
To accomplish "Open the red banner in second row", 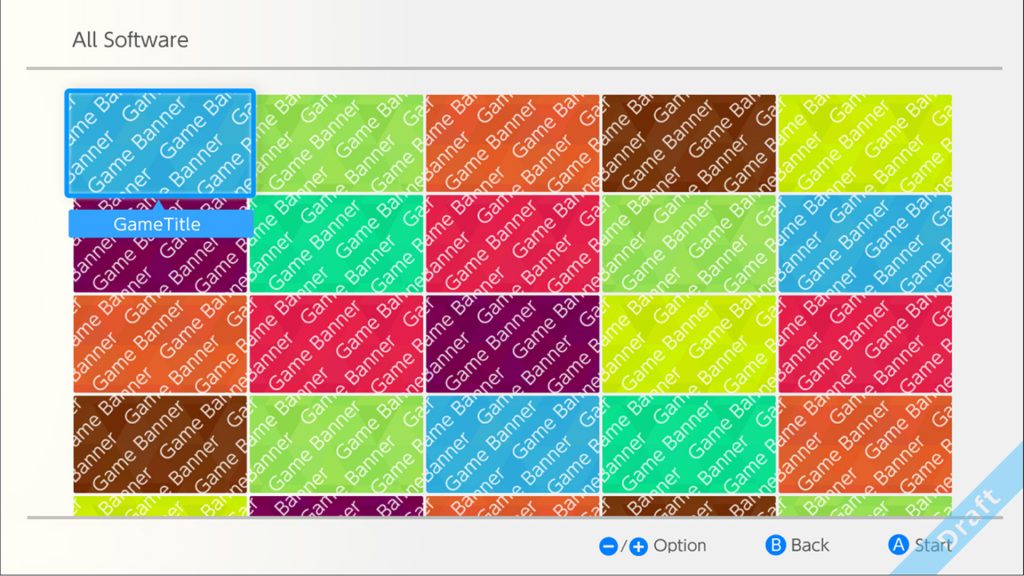I will point(512,243).
